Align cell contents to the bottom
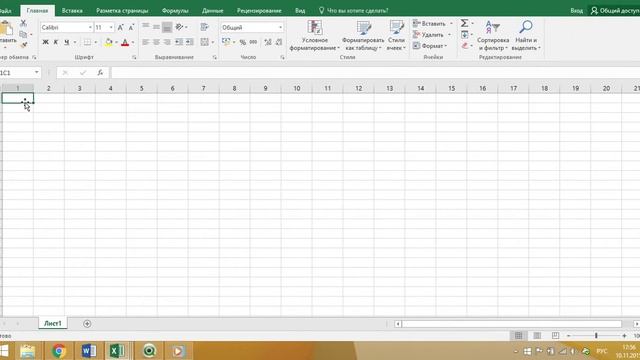 coord(167,27)
